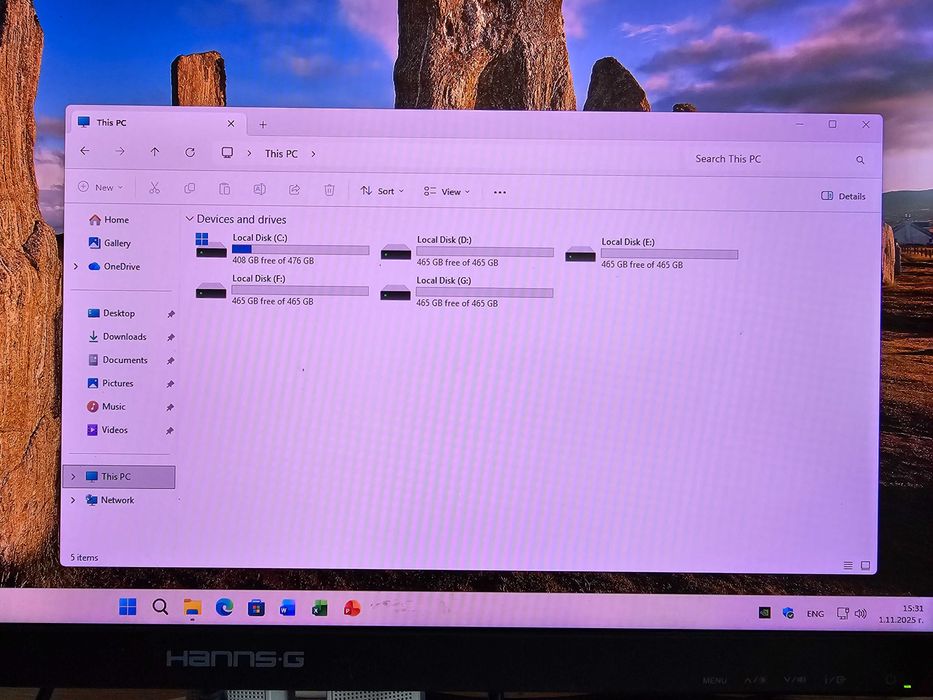Expand the Network tree chevron

pos(73,500)
